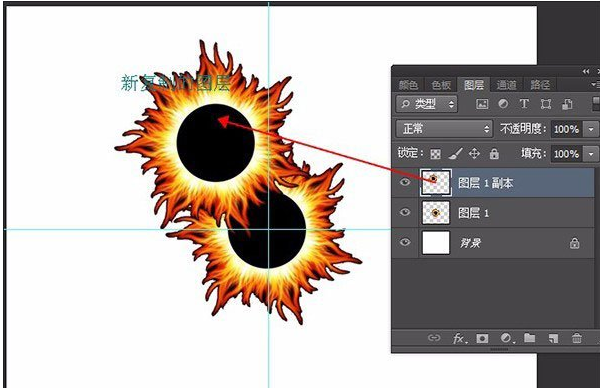Toggle layer filtering switch

pyautogui.click(x=596, y=104)
